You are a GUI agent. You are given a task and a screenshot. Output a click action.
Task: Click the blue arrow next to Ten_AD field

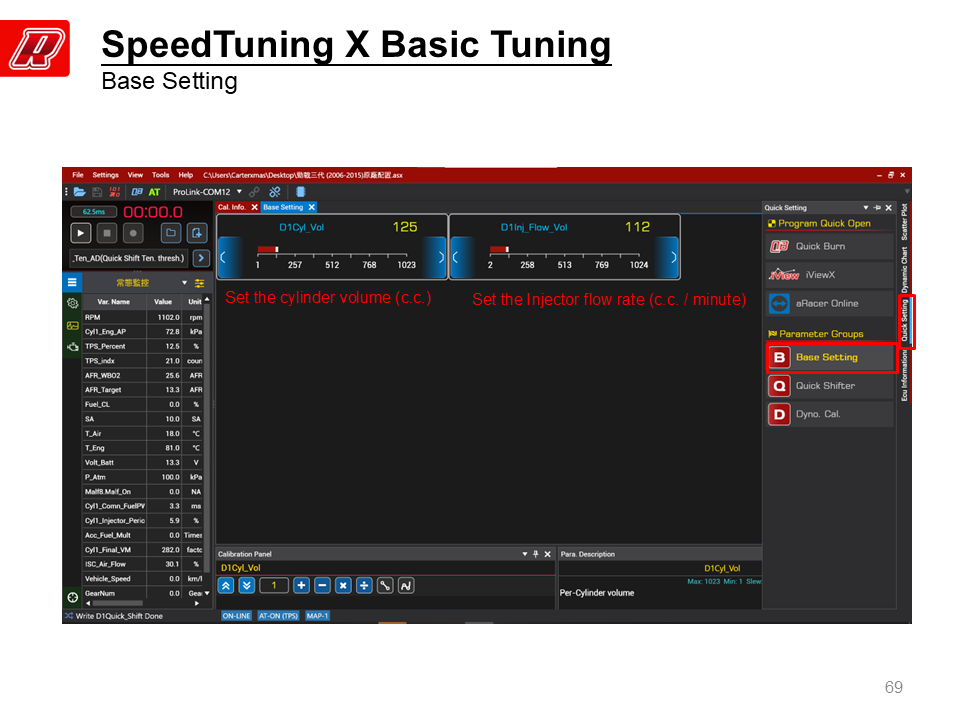pos(201,258)
